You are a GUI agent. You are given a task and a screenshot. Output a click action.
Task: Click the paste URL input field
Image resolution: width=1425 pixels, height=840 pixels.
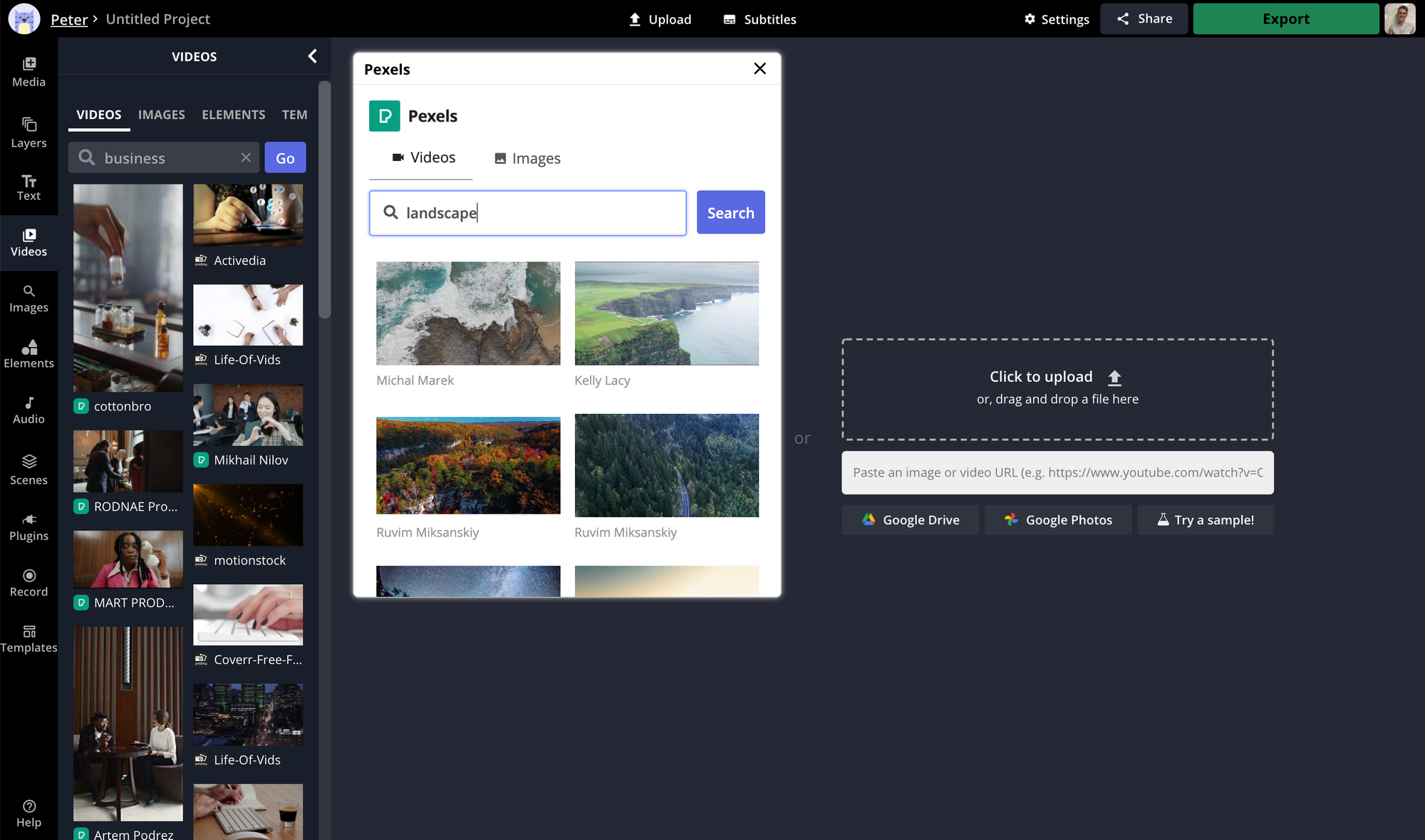click(1057, 472)
